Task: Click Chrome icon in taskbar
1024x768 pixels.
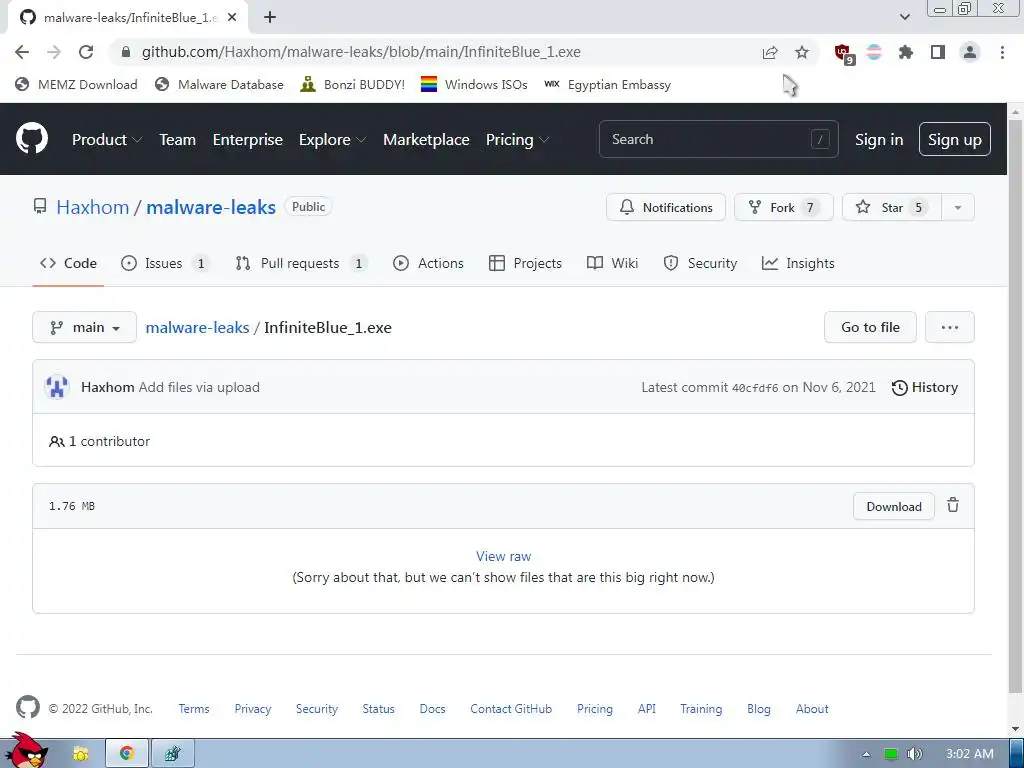Action: pyautogui.click(x=127, y=754)
